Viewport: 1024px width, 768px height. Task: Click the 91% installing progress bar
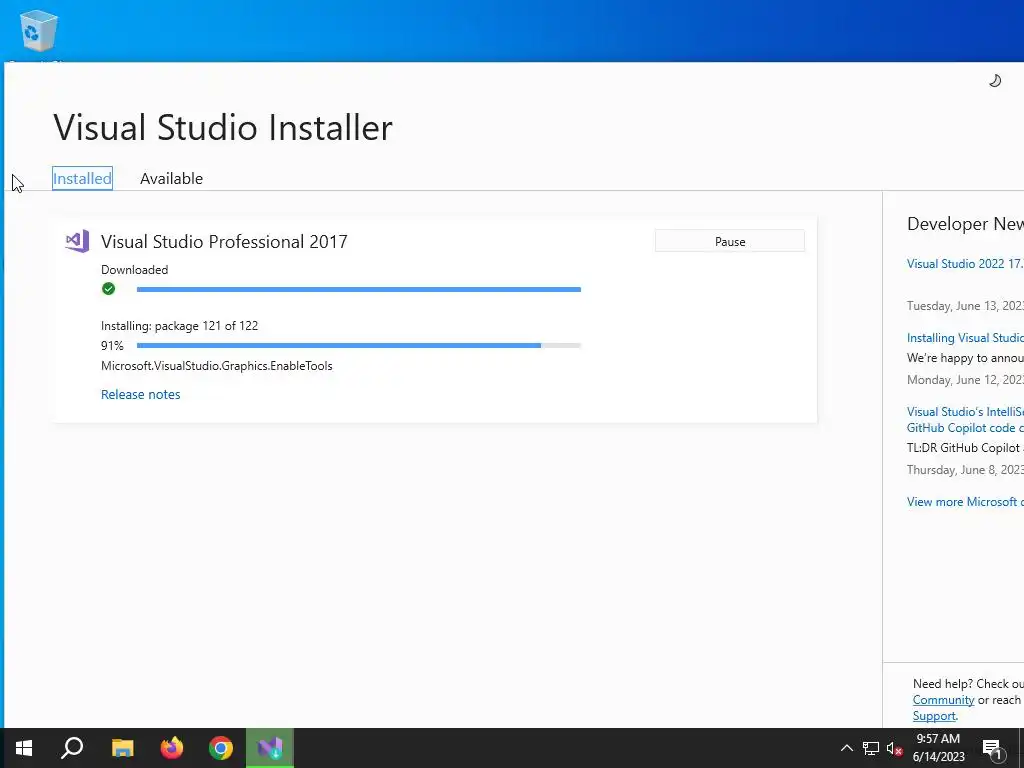click(359, 345)
